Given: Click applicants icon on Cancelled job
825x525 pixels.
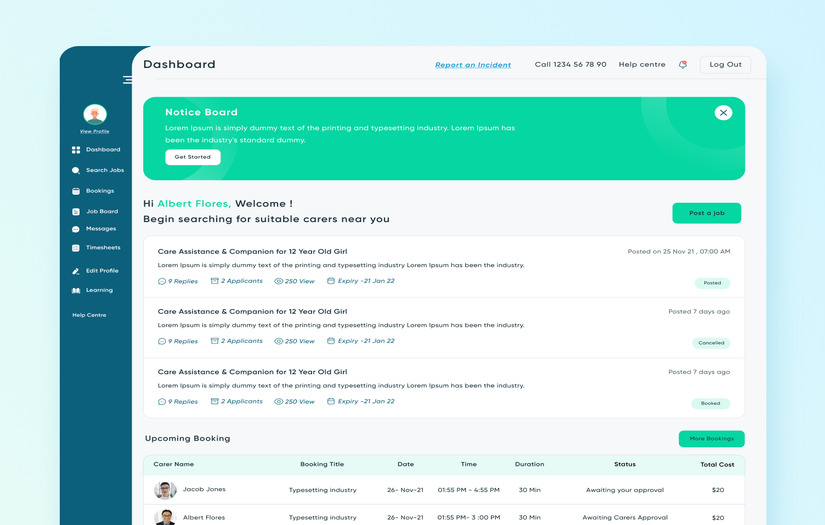Looking at the screenshot, I should [x=215, y=341].
